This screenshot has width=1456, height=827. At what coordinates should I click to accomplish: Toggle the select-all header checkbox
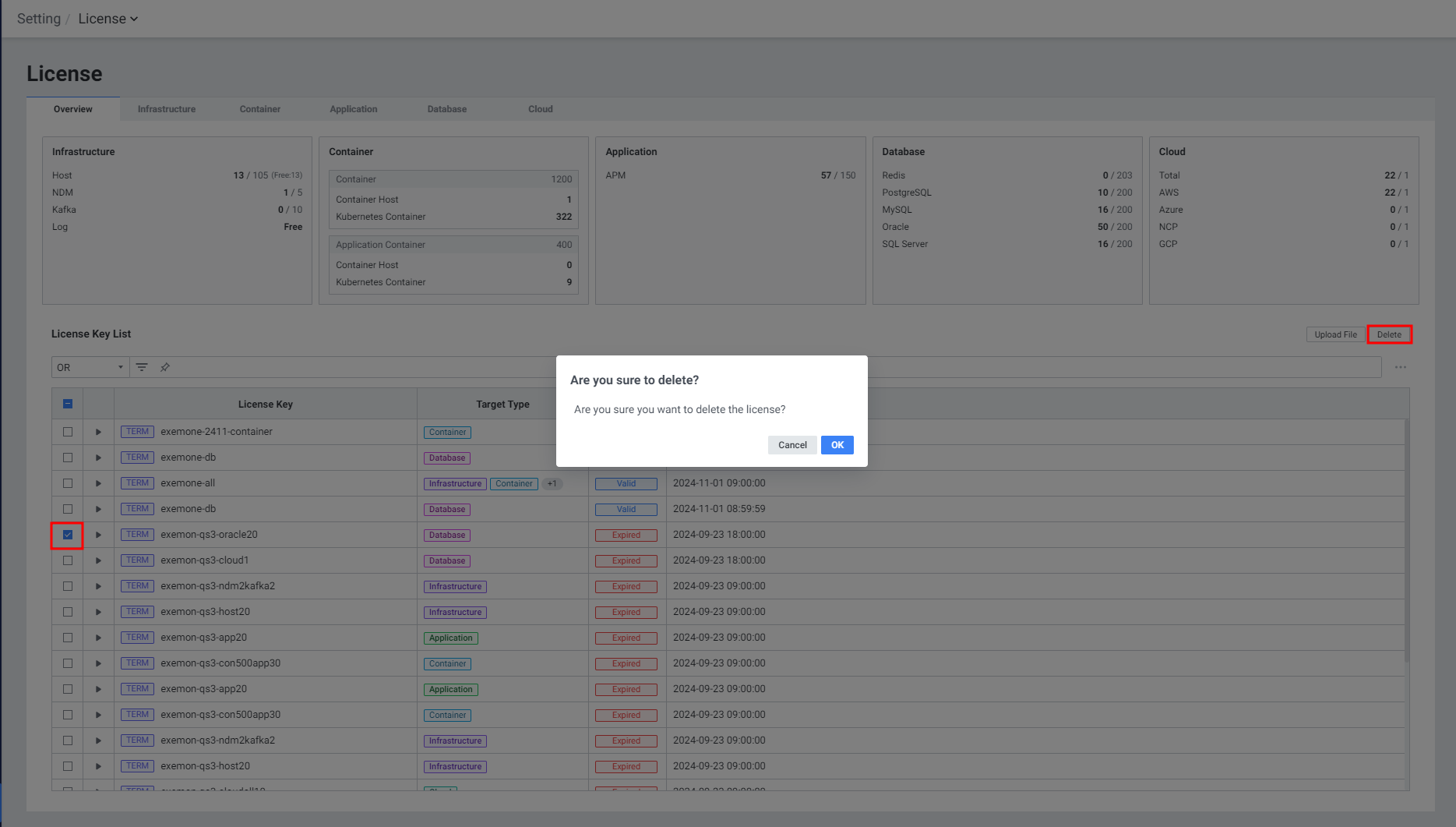[x=68, y=404]
